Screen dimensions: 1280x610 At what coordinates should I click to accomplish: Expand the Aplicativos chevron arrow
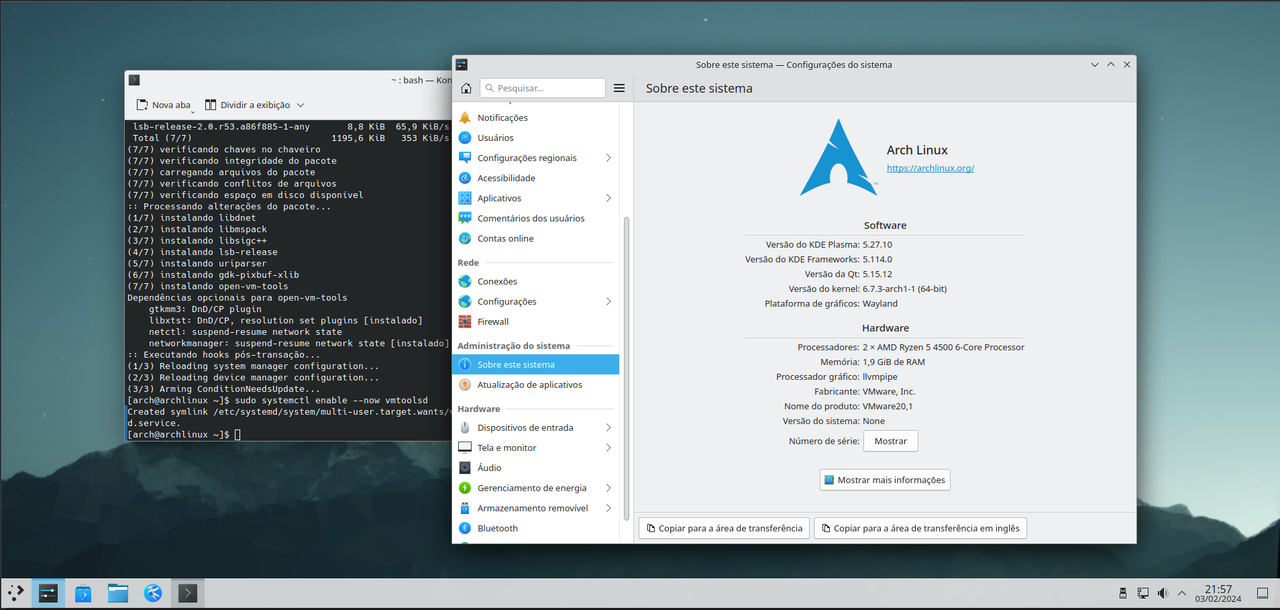(608, 198)
